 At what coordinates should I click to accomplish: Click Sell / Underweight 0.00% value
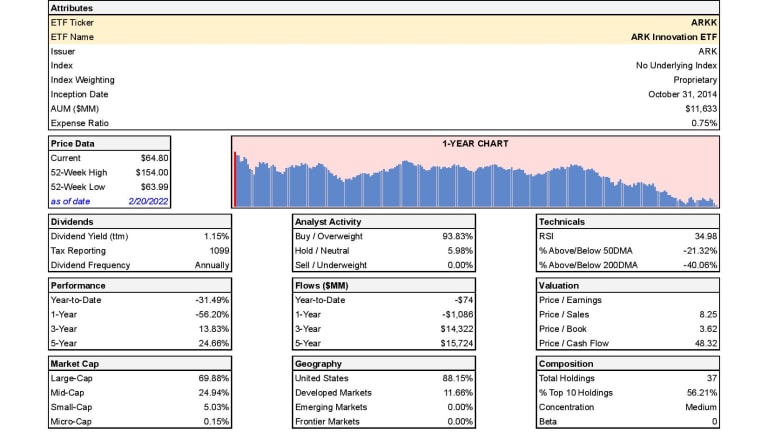coord(460,265)
